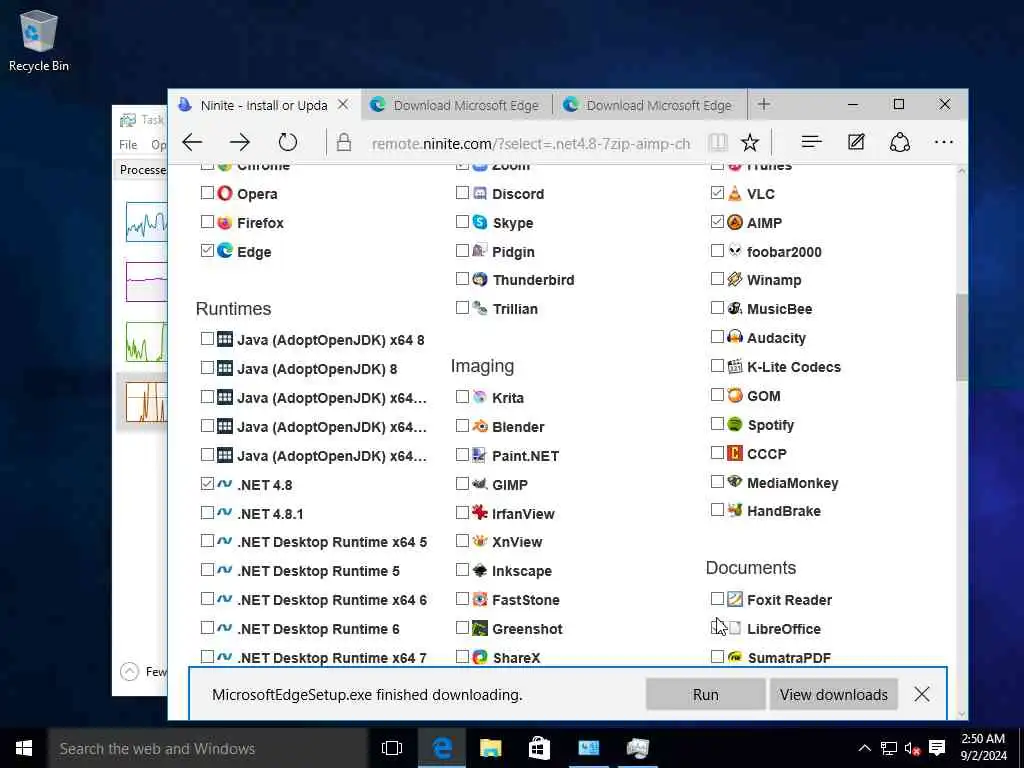Refresh the Ninite page

287,142
